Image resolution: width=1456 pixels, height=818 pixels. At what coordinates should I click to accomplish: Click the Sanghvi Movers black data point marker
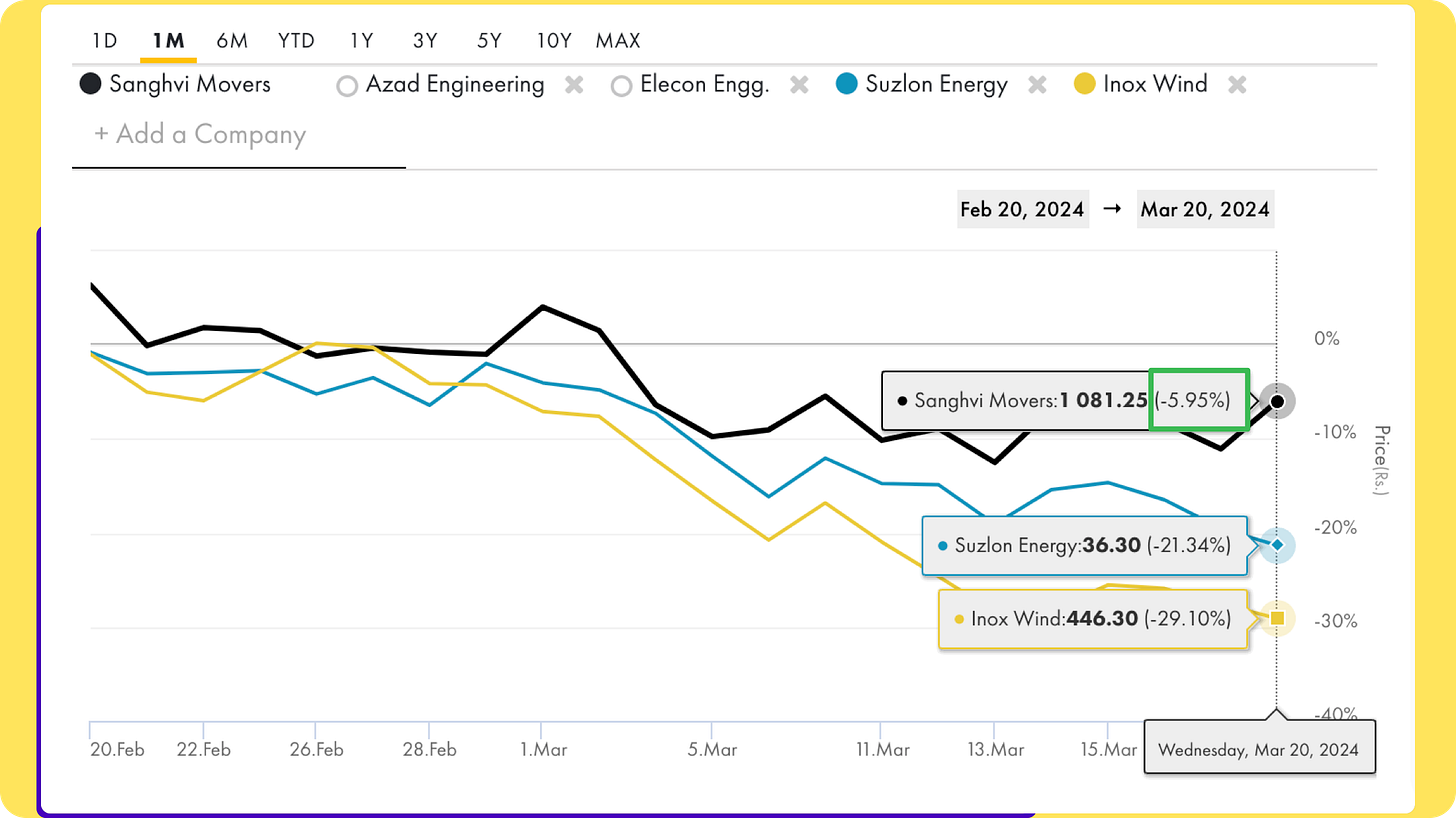click(x=1277, y=401)
